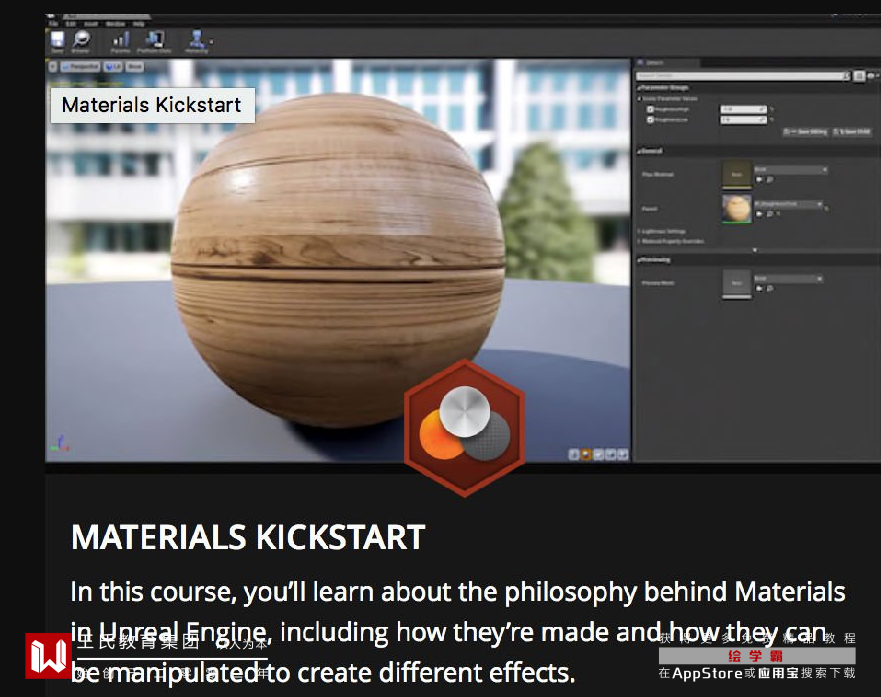Open the Preview Mesh asset dropdown
The width and height of the screenshot is (881, 697).
pos(788,279)
